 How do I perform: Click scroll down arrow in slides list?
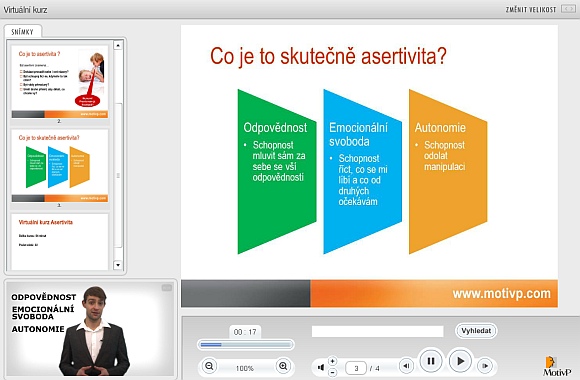118,265
